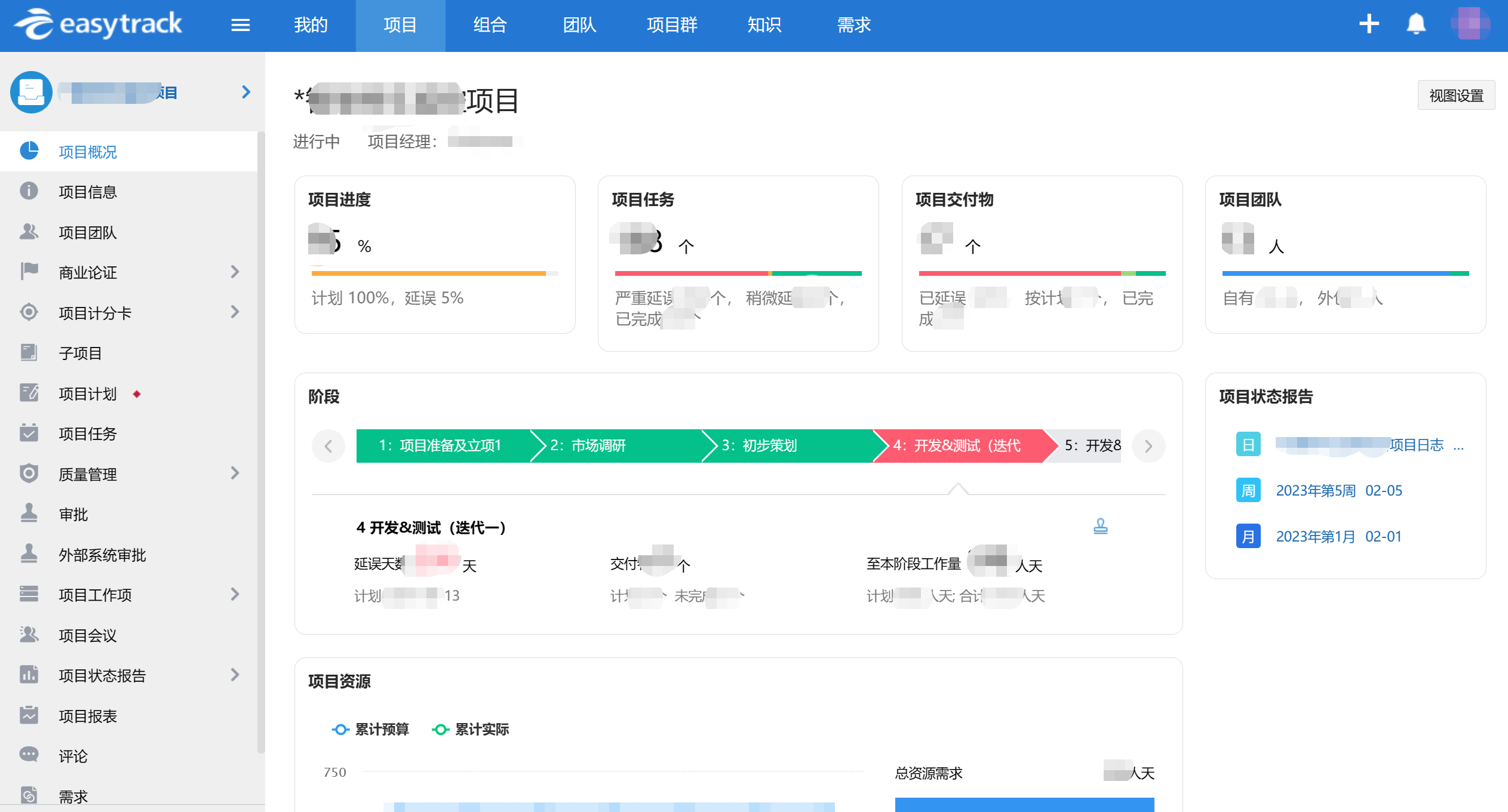Viewport: 1508px width, 812px height.
Task: Switch to the 组合 top navigation tab
Action: (490, 25)
